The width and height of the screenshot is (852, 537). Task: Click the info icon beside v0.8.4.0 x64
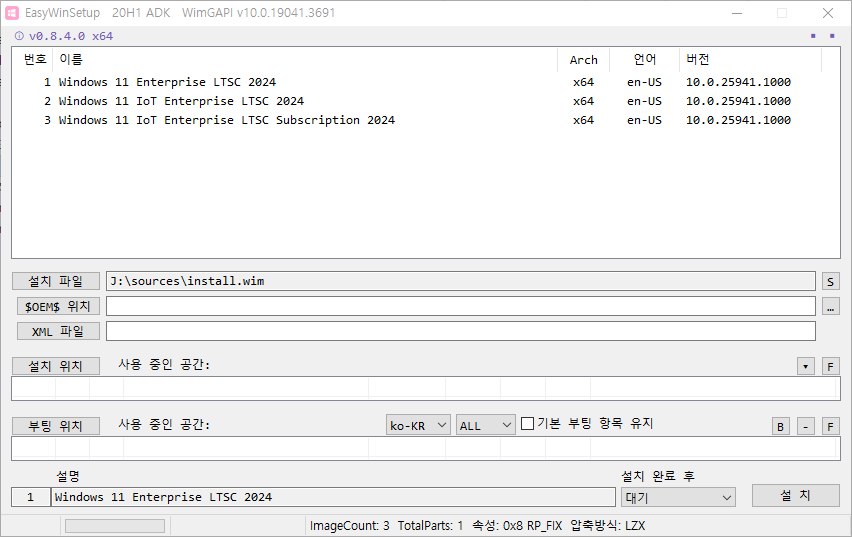coord(19,36)
